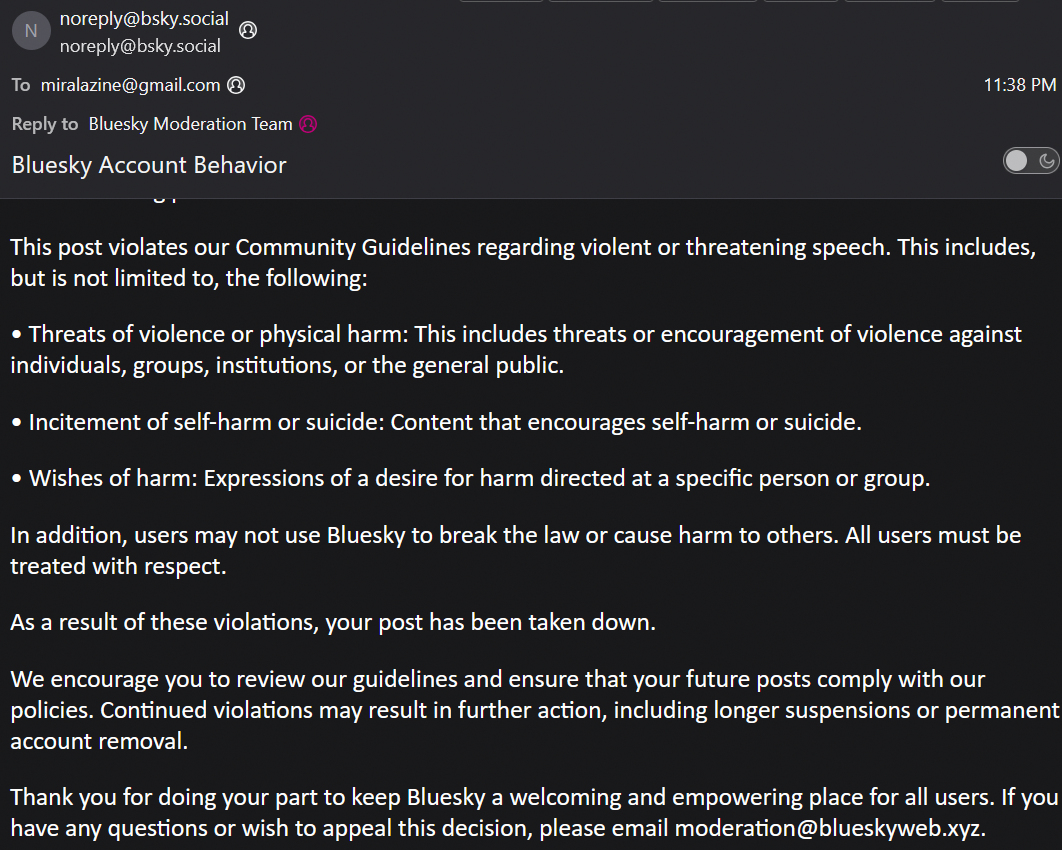Click the 11:38 PM message timestamp
Screen dimensions: 1062x850
pos(1019,85)
